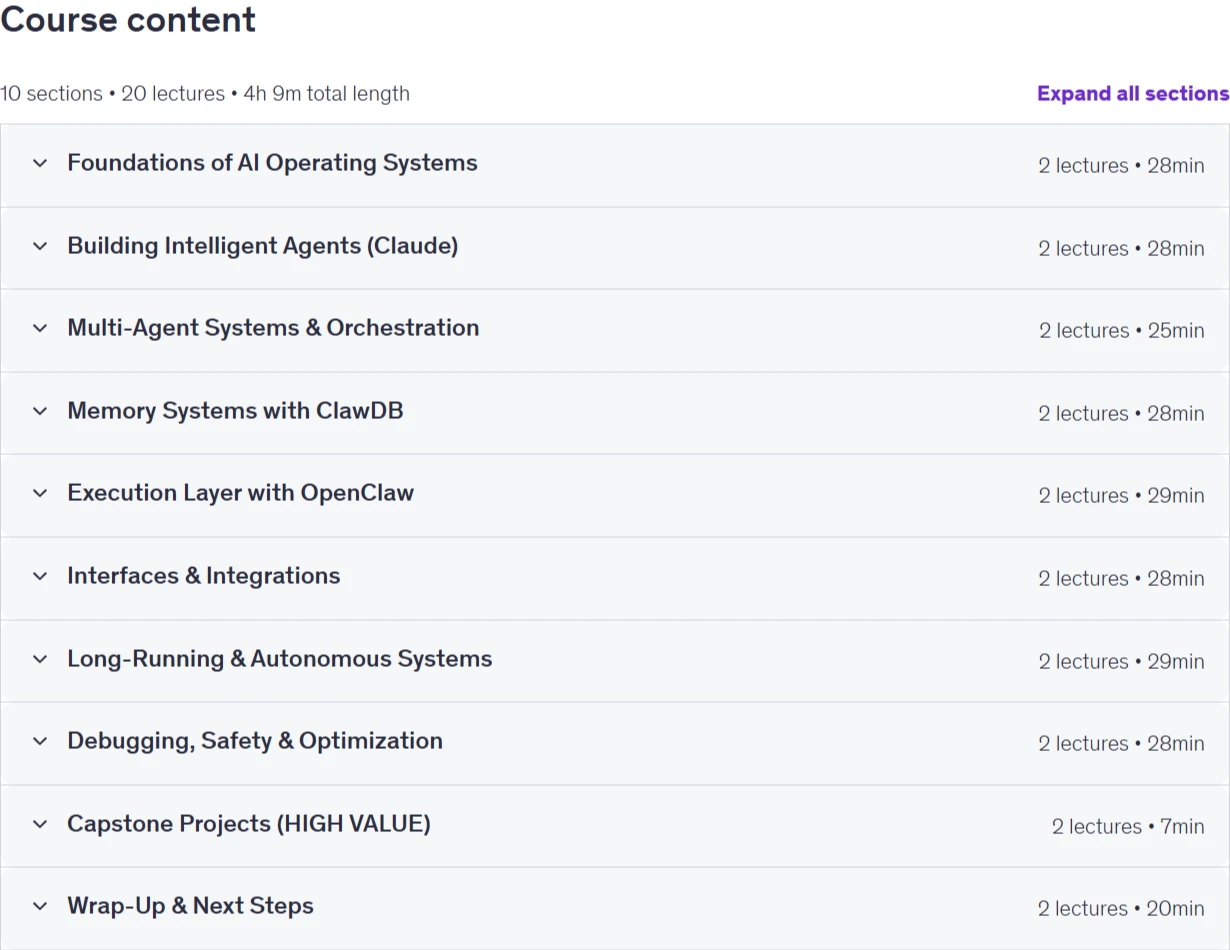This screenshot has width=1230, height=950.
Task: Expand the Execution Layer with OpenClaw chevron
Action: tap(40, 493)
